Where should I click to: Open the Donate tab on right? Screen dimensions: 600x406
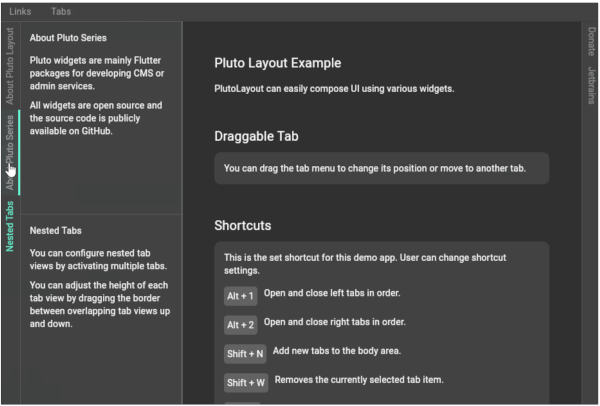(x=591, y=41)
